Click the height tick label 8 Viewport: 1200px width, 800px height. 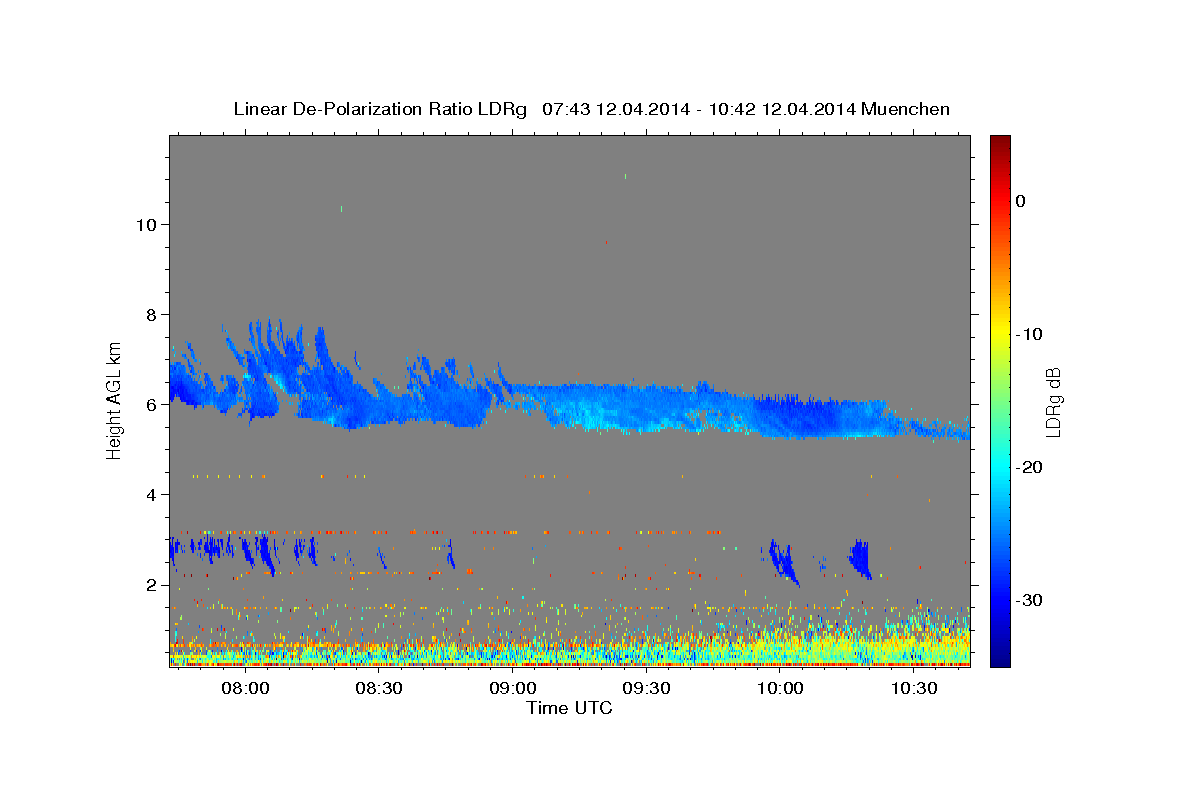(151, 314)
